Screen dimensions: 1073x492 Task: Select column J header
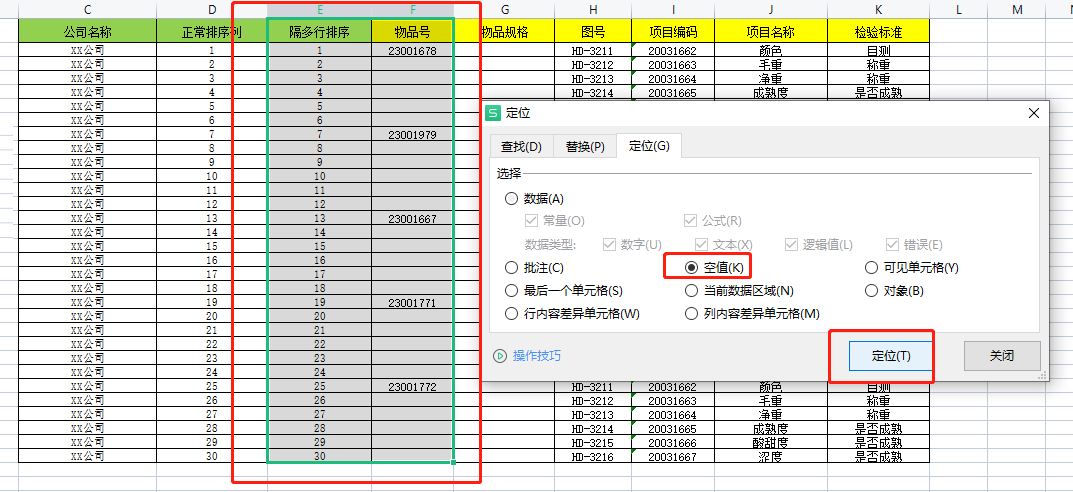coord(771,9)
